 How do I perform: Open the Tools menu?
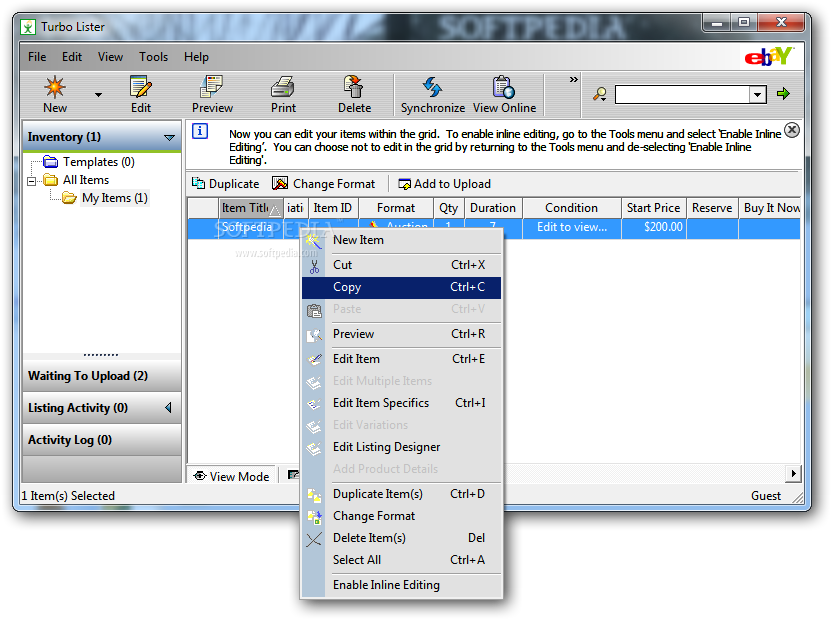point(153,57)
